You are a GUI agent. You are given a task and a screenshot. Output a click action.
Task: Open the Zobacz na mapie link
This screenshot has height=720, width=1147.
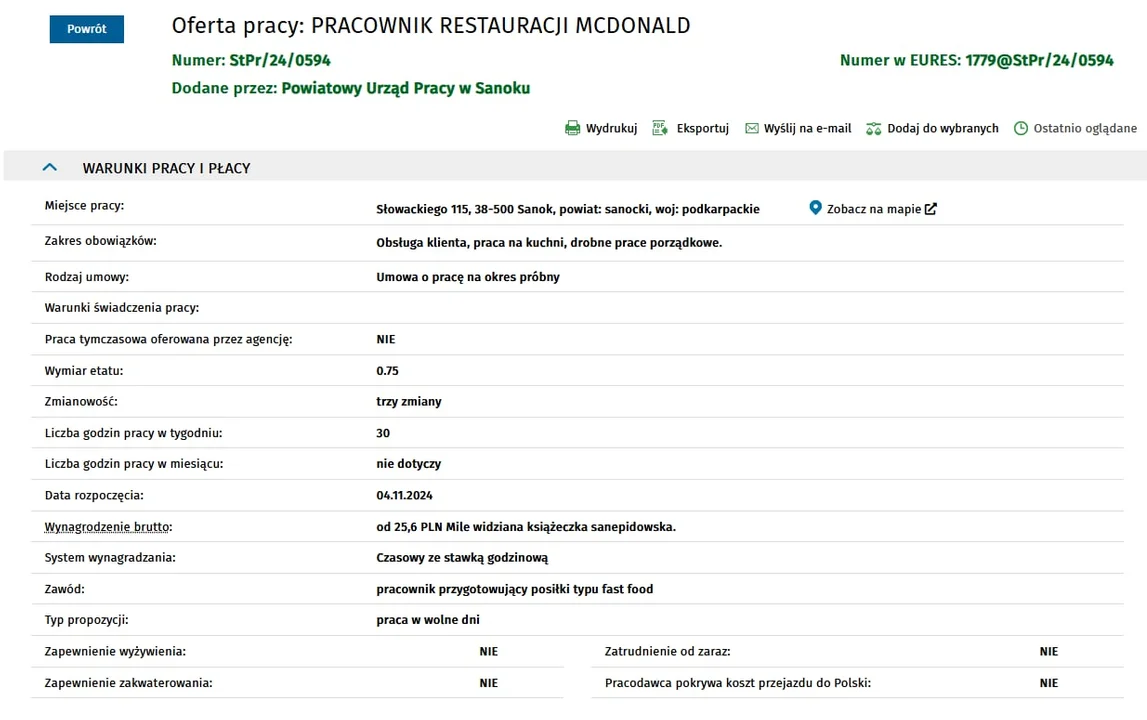[x=873, y=209]
